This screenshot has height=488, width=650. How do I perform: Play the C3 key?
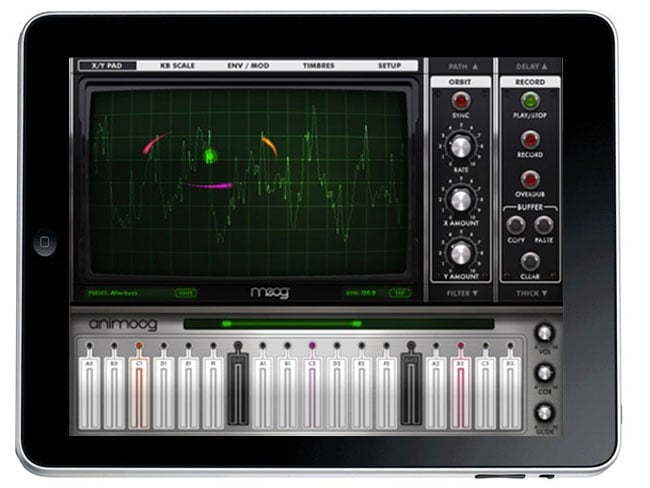click(485, 392)
